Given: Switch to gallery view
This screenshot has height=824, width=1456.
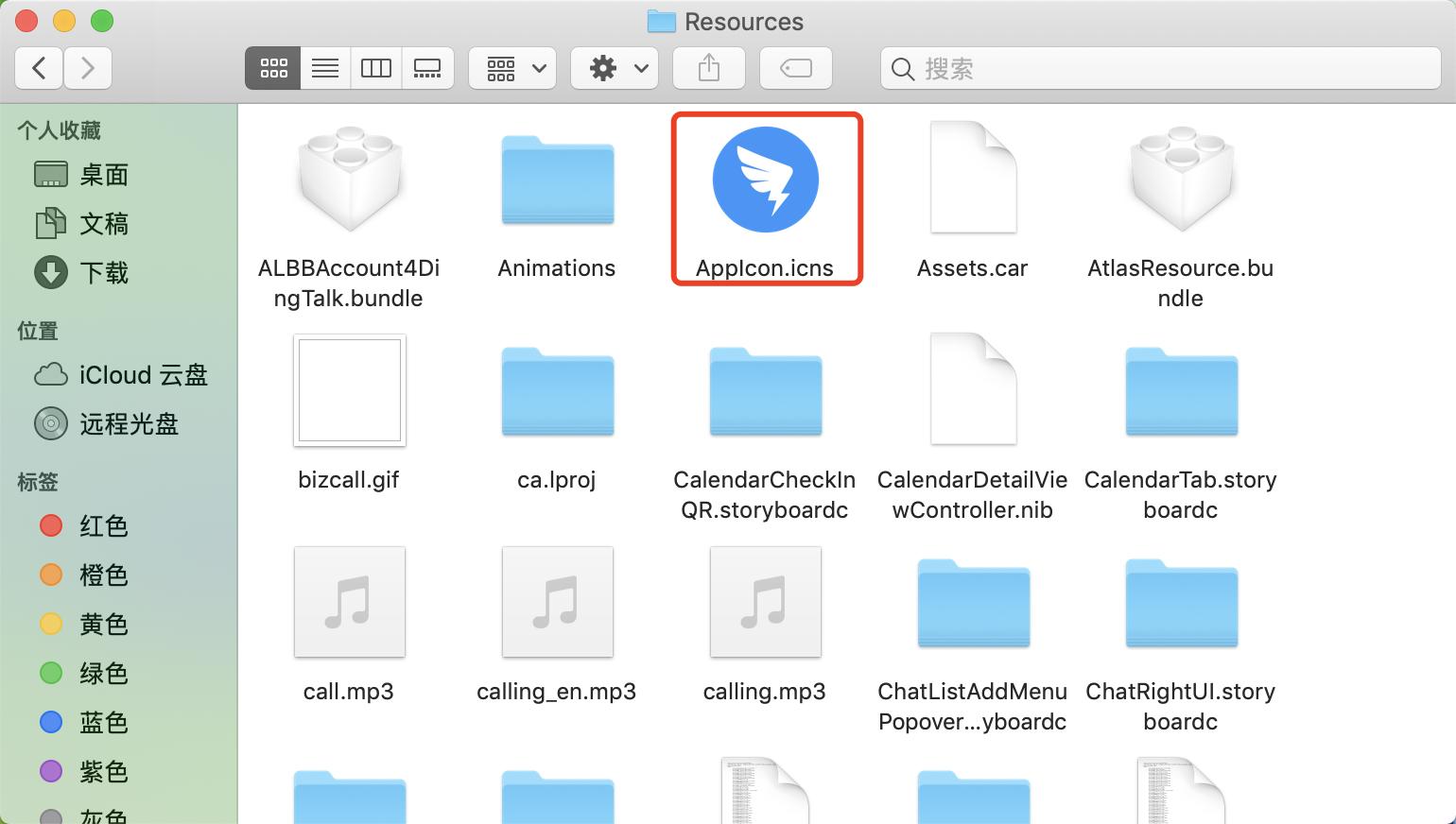Looking at the screenshot, I should point(427,68).
